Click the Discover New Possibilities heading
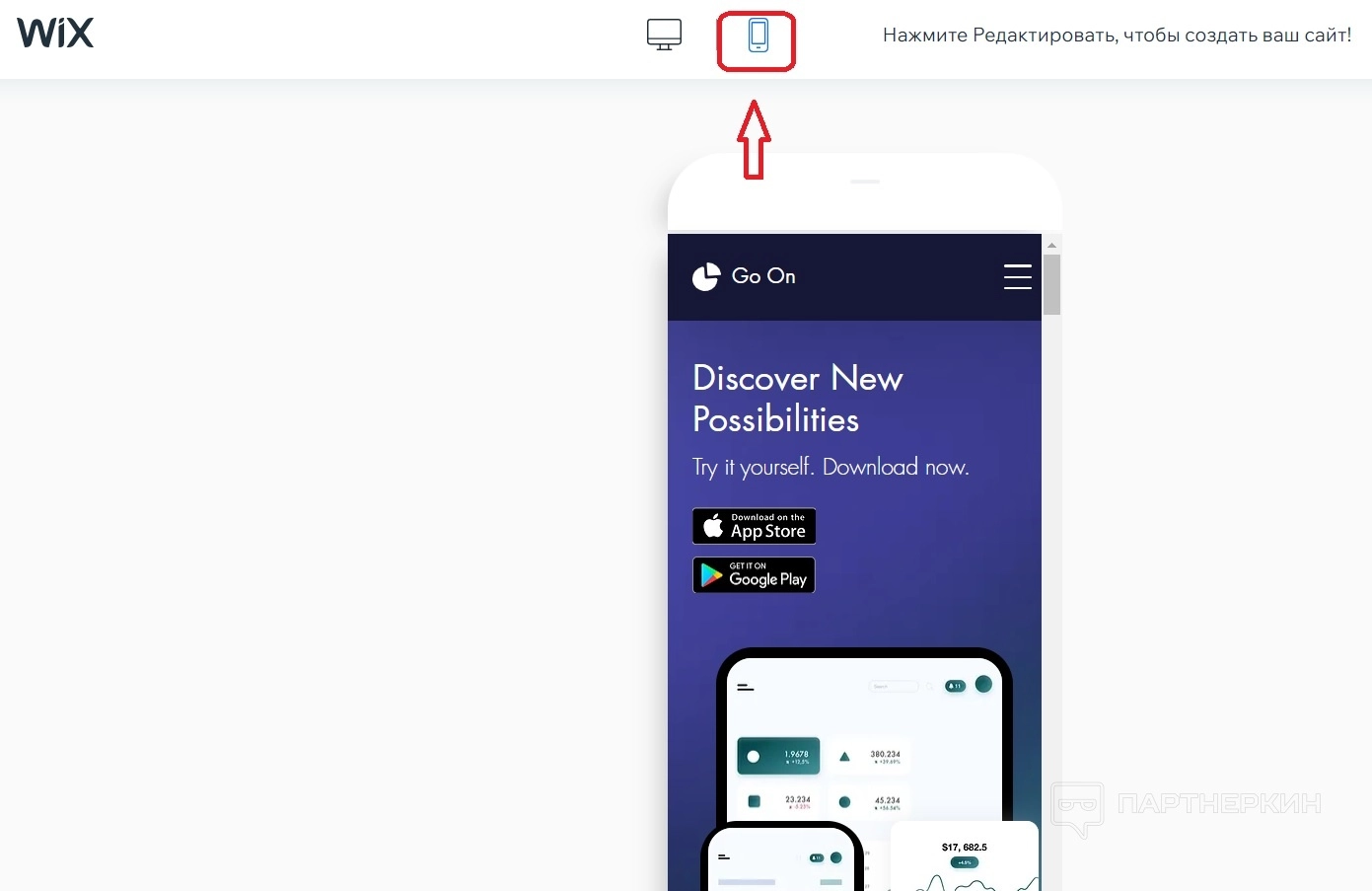This screenshot has width=1372, height=891. [x=797, y=399]
